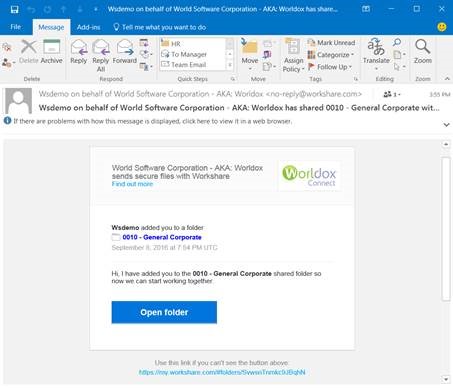Follow the Find out more link
The image size is (453, 388).
(132, 184)
